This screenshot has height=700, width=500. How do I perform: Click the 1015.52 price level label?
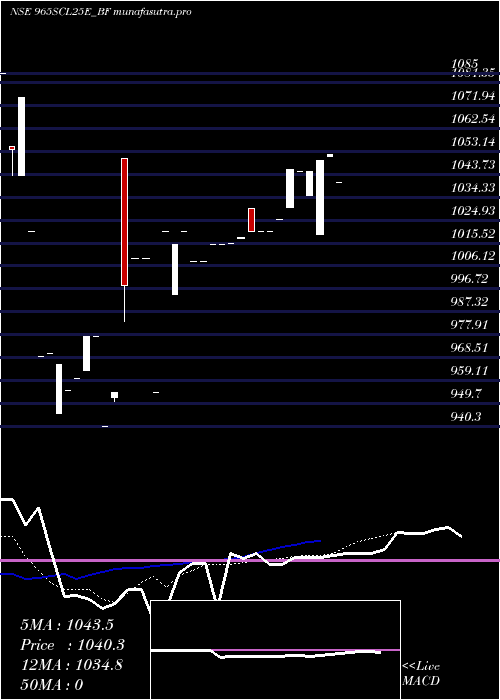(473, 233)
